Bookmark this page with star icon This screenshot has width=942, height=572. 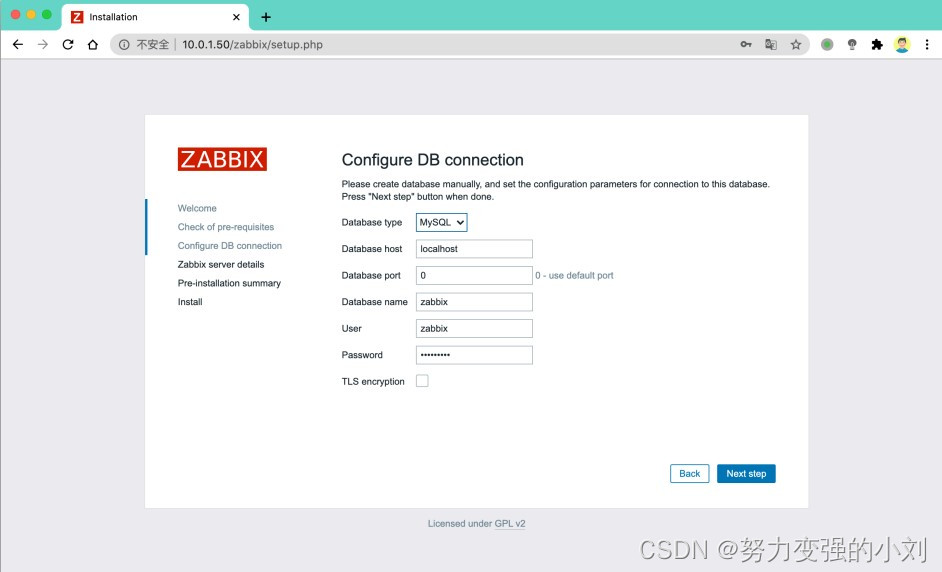click(x=796, y=44)
